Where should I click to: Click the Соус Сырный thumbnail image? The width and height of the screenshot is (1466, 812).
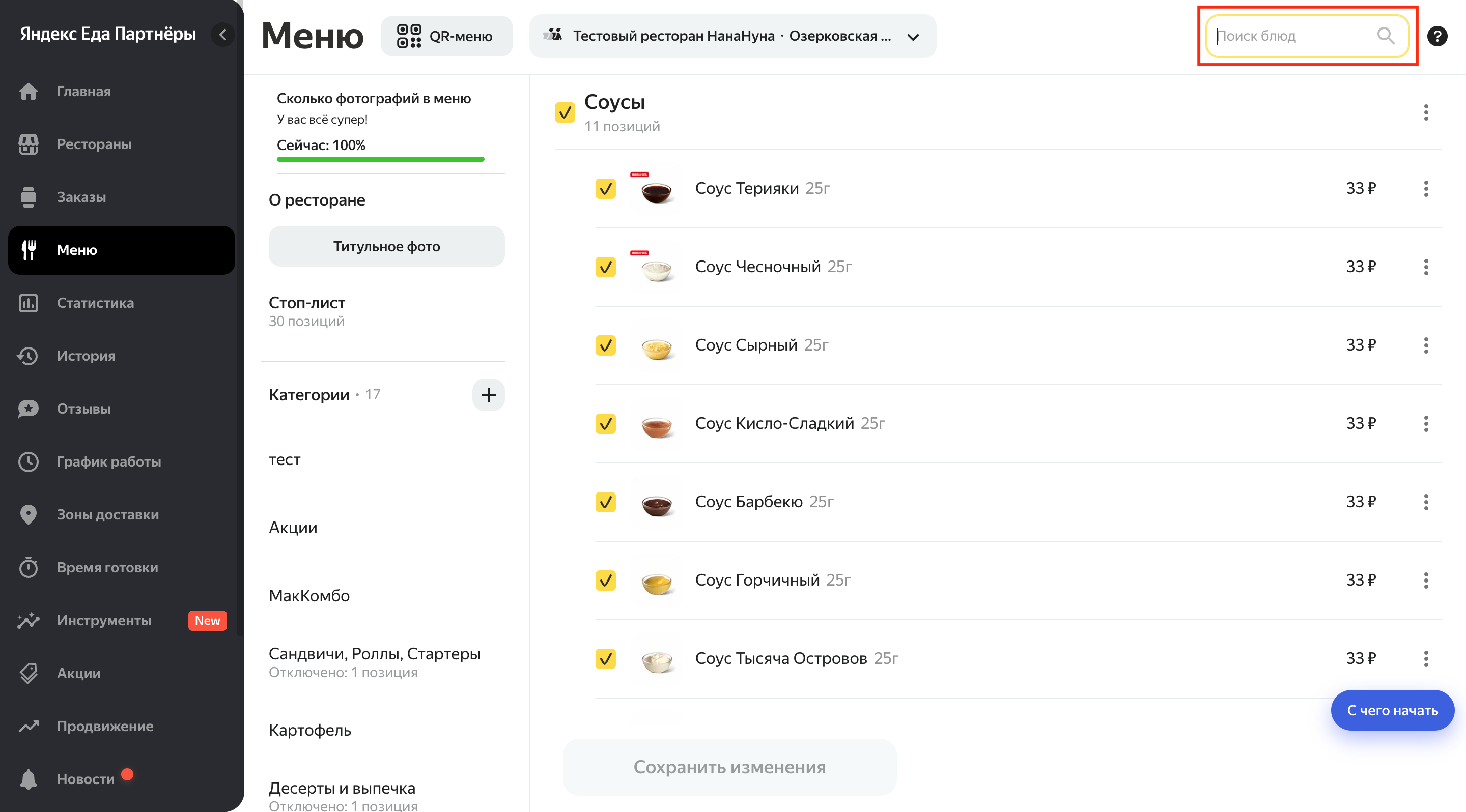(656, 346)
